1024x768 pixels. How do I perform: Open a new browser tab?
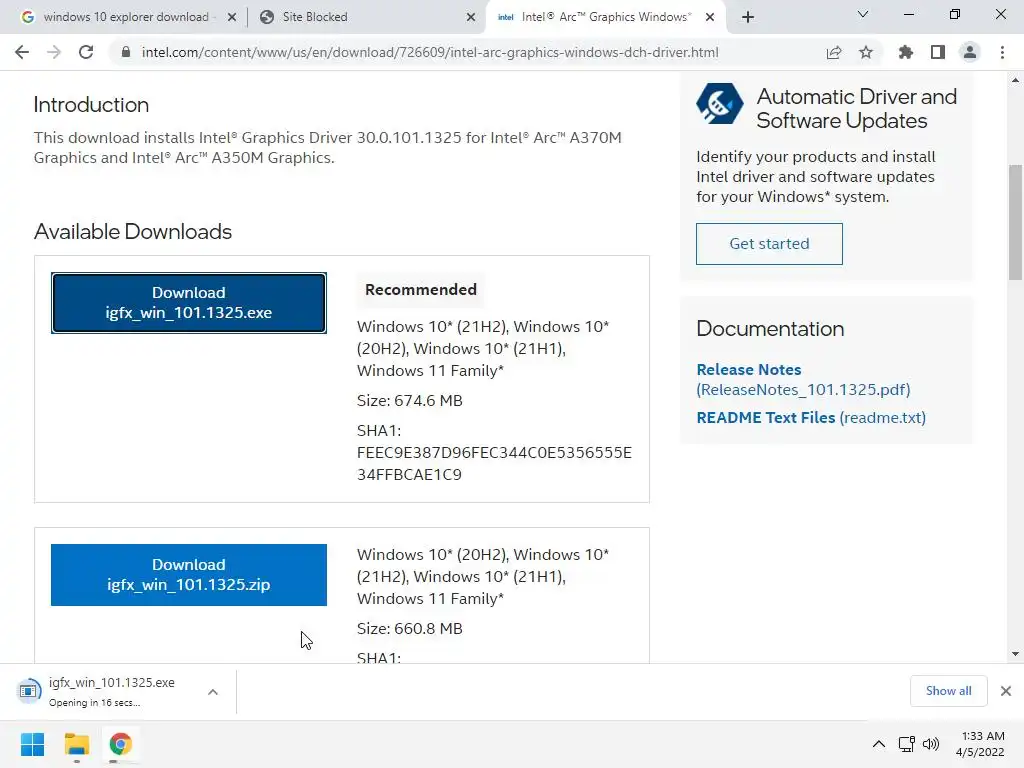[x=748, y=17]
